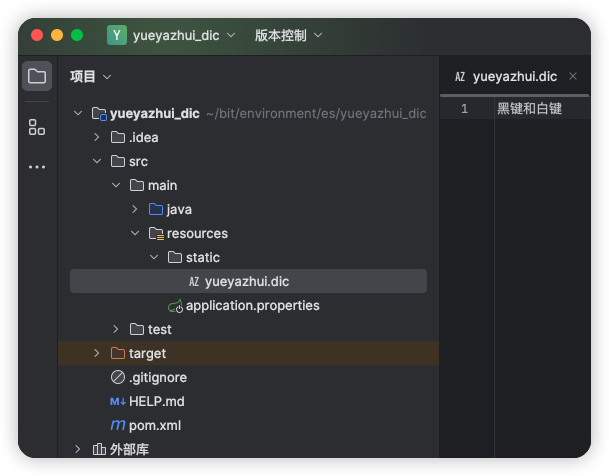Select the yueyazhui.dic editor tab

click(506, 76)
